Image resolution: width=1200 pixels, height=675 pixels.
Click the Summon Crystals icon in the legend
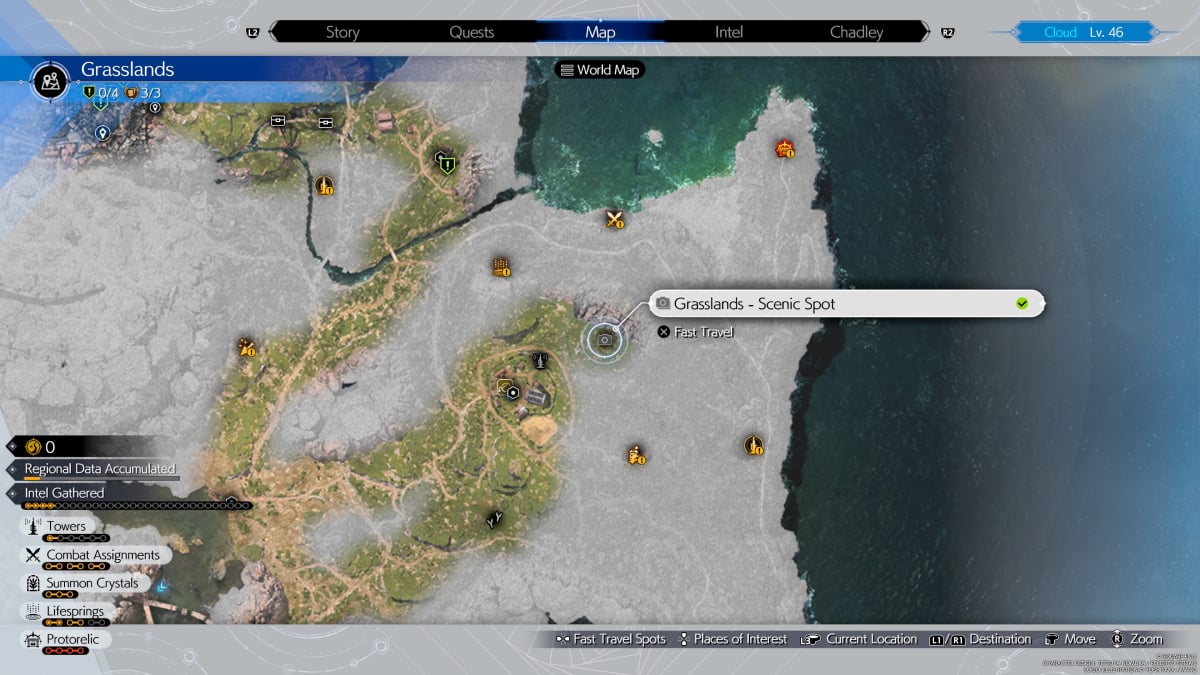tap(32, 583)
